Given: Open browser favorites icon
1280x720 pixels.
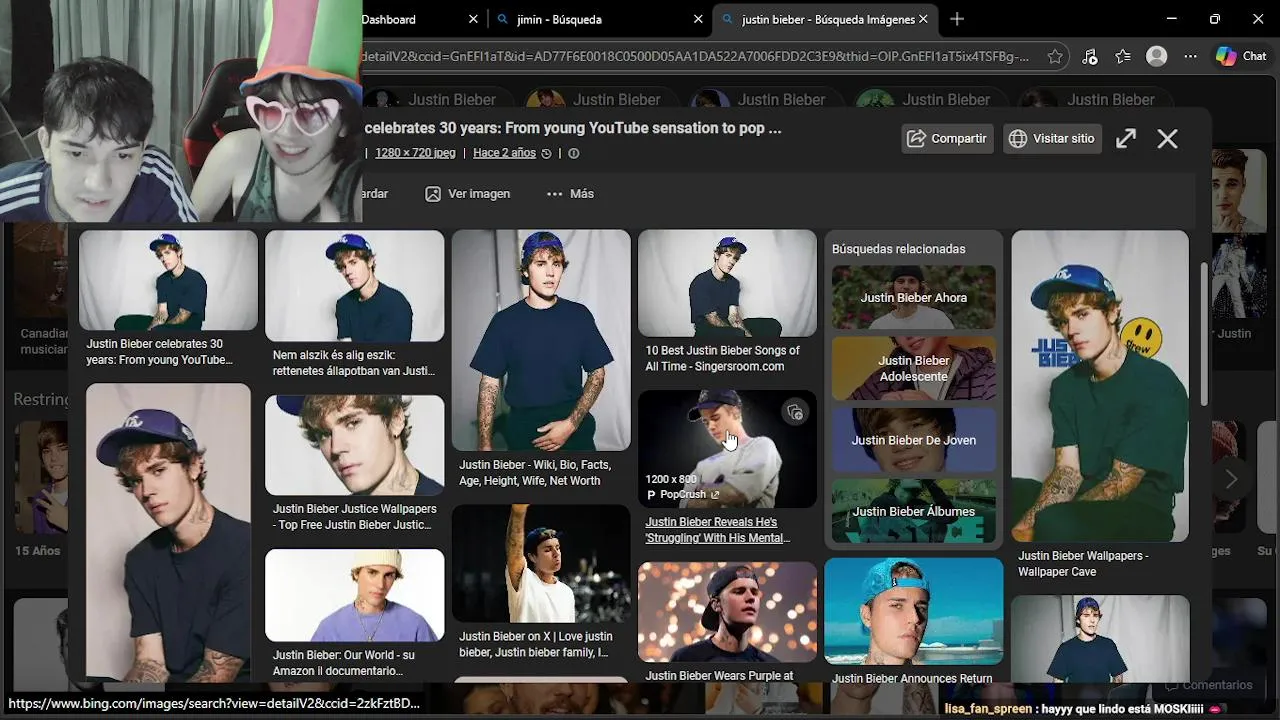Looking at the screenshot, I should coord(1123,57).
